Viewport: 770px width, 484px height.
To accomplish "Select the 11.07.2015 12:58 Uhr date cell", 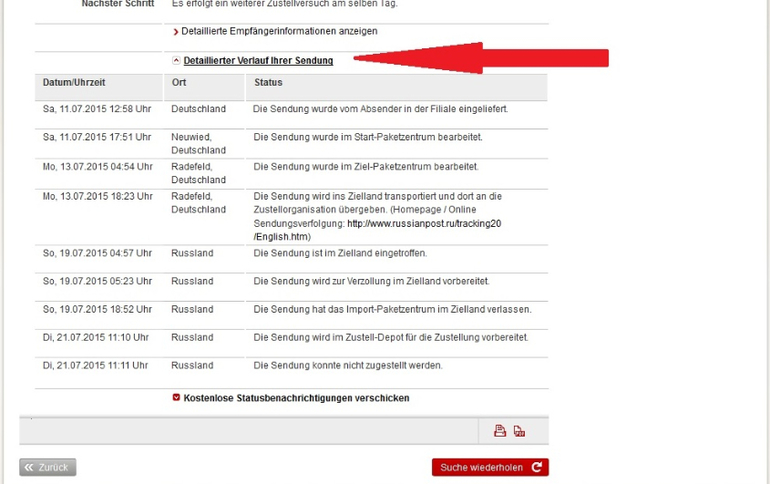I will (94, 109).
